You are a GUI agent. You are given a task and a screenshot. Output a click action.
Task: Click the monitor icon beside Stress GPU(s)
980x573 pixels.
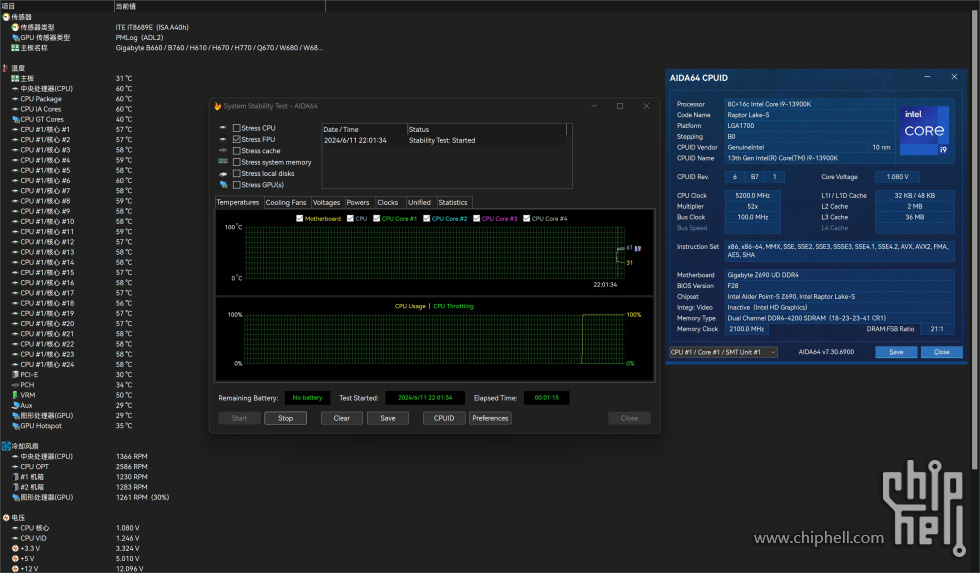click(x=223, y=185)
